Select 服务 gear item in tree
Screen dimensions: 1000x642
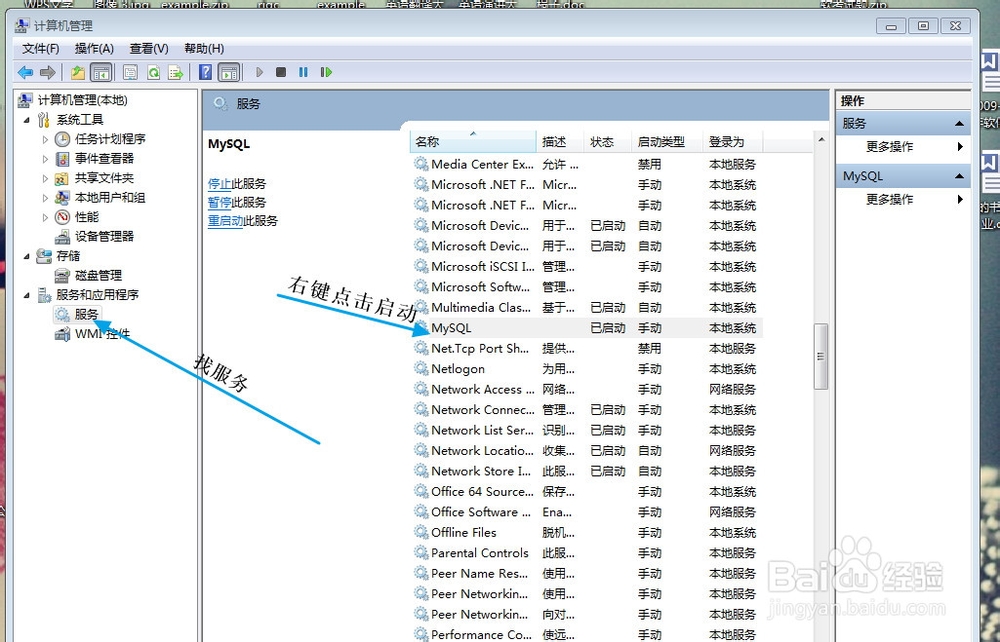coord(85,314)
